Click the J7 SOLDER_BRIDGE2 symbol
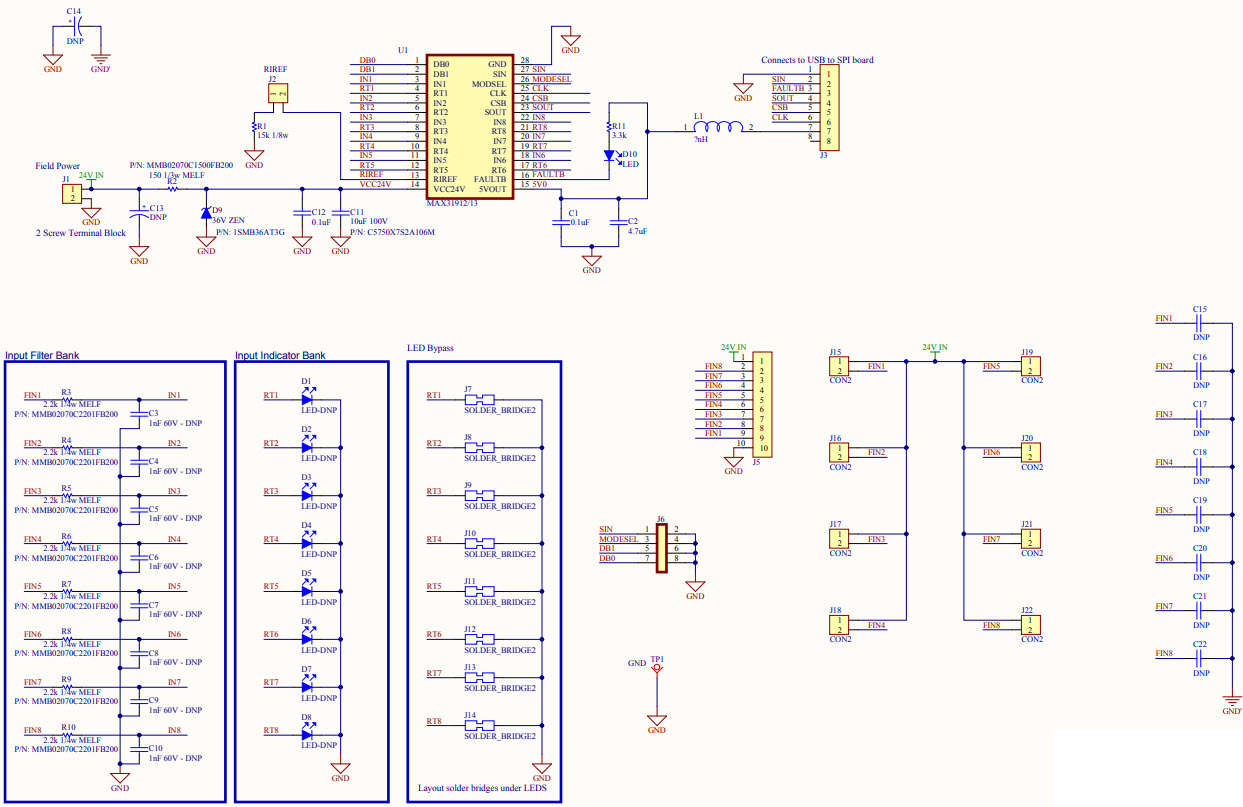Viewport: 1243px width, 807px height. coord(482,399)
